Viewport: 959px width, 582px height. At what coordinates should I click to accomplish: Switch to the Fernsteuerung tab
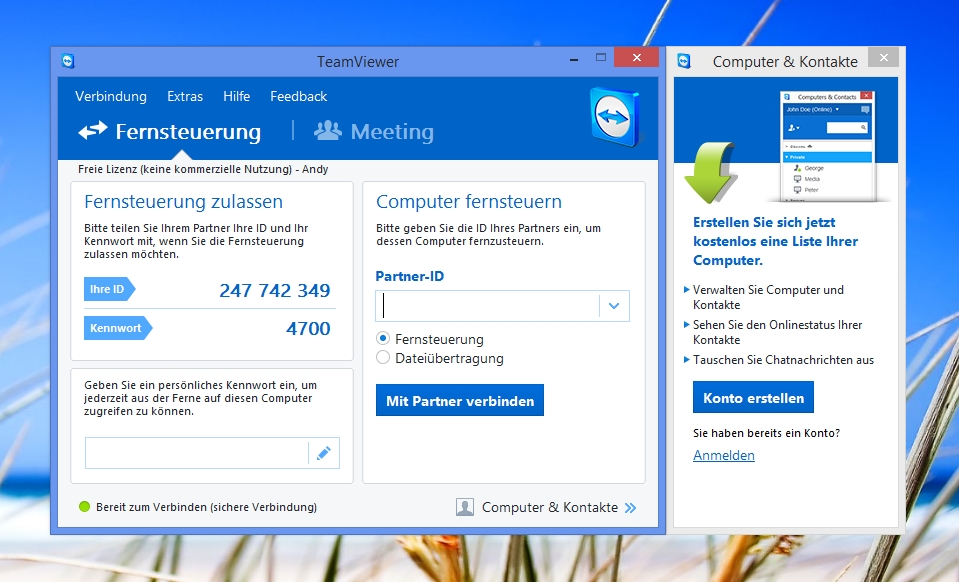coord(170,131)
